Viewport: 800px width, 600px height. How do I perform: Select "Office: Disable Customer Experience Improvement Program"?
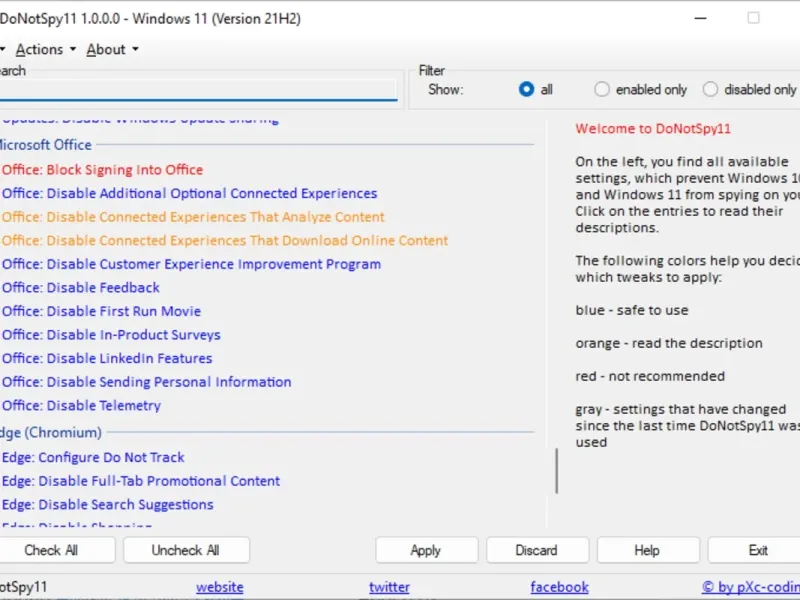tap(191, 264)
